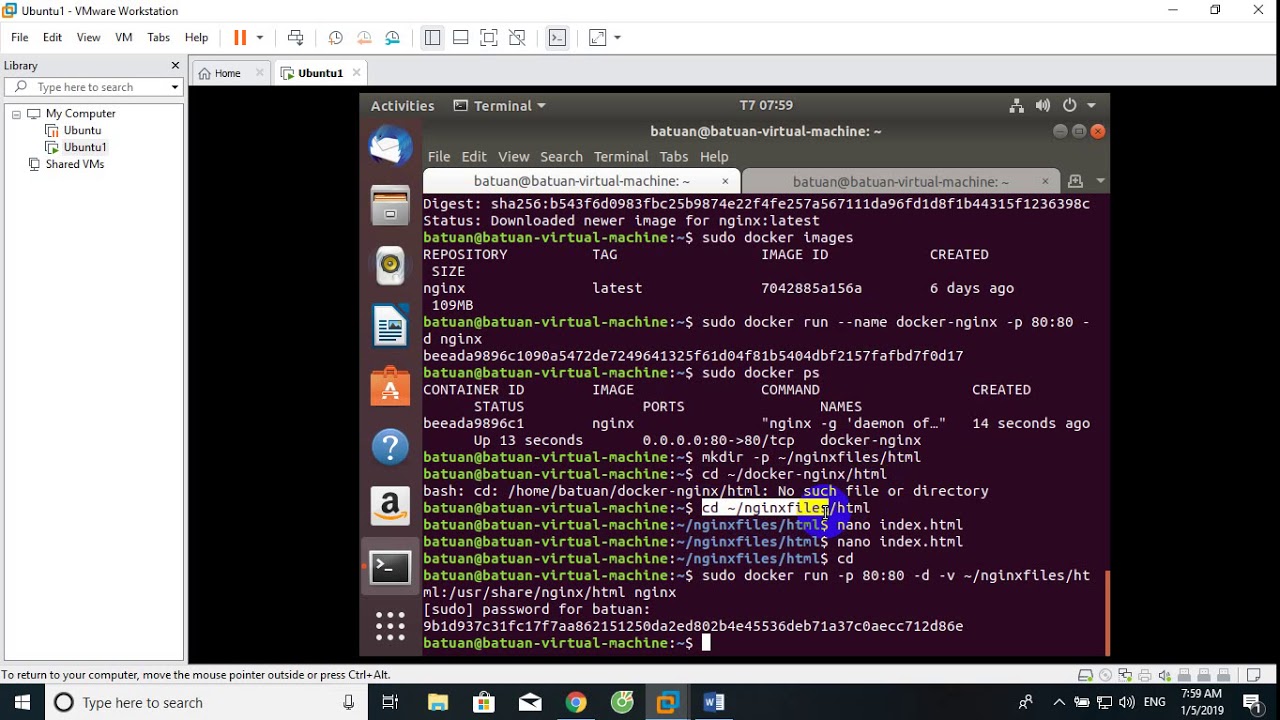Screen dimensions: 1280x720
Task: Open Help from the Ubuntu dock
Action: pyautogui.click(x=390, y=446)
